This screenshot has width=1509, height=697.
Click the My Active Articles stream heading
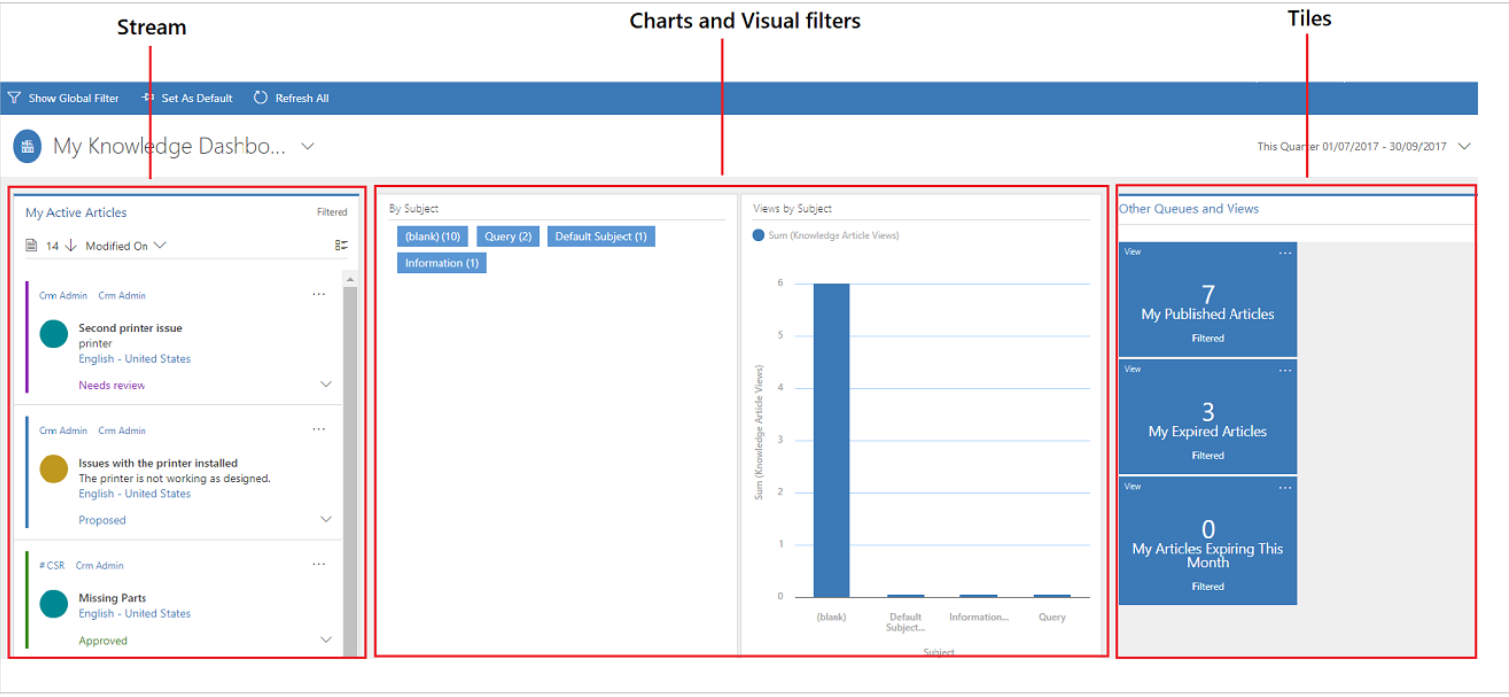point(76,213)
